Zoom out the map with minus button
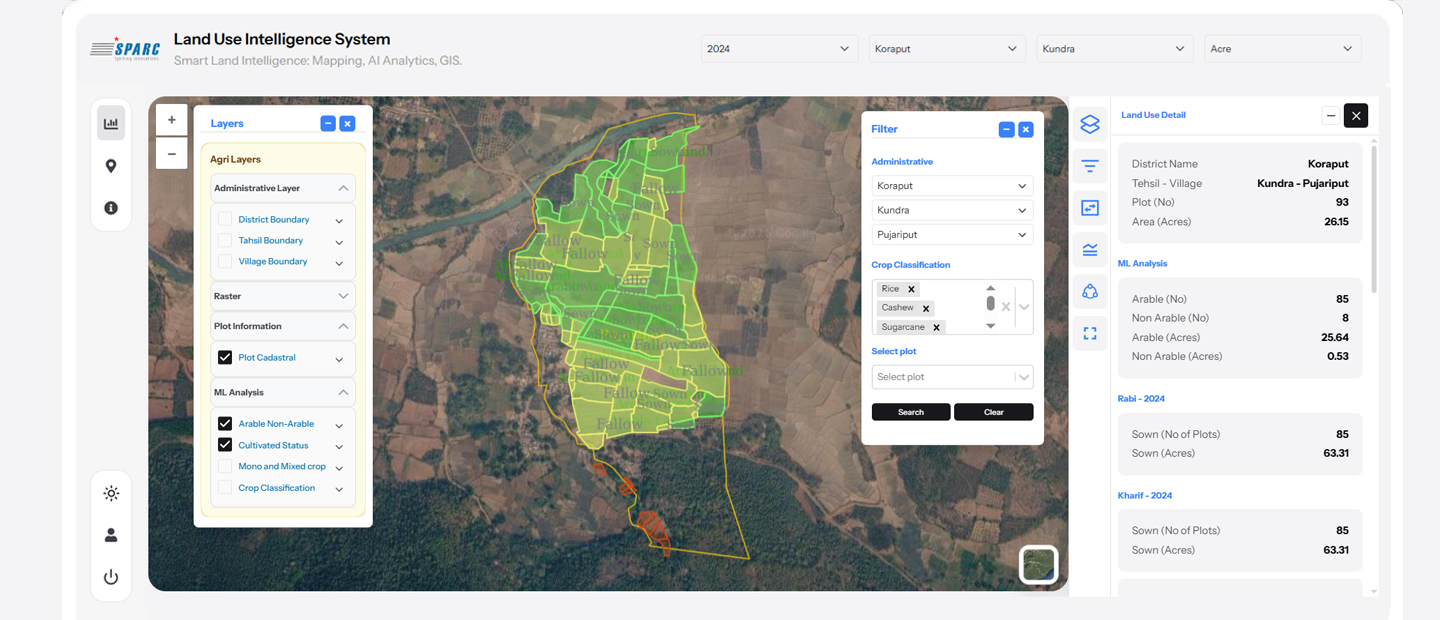The image size is (1440, 620). 172,153
